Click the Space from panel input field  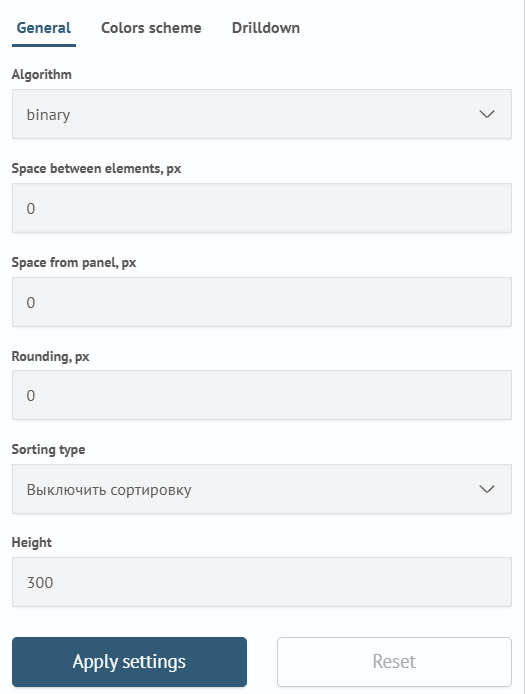coord(262,302)
